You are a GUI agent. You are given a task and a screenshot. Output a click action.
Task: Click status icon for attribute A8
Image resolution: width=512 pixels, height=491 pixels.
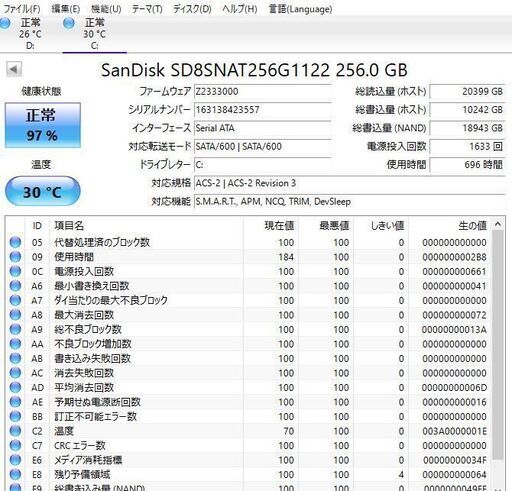15,315
